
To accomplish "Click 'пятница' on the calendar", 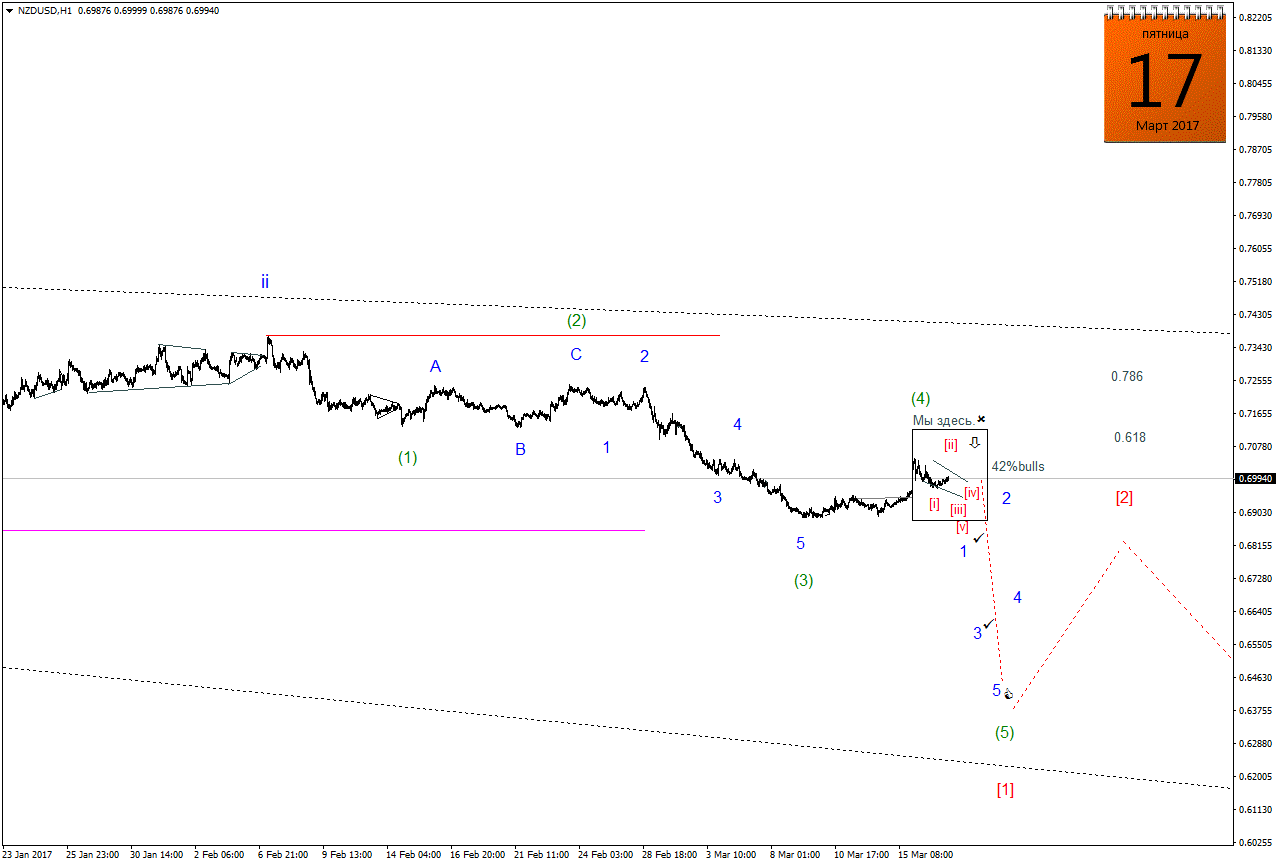I will click(x=1165, y=33).
